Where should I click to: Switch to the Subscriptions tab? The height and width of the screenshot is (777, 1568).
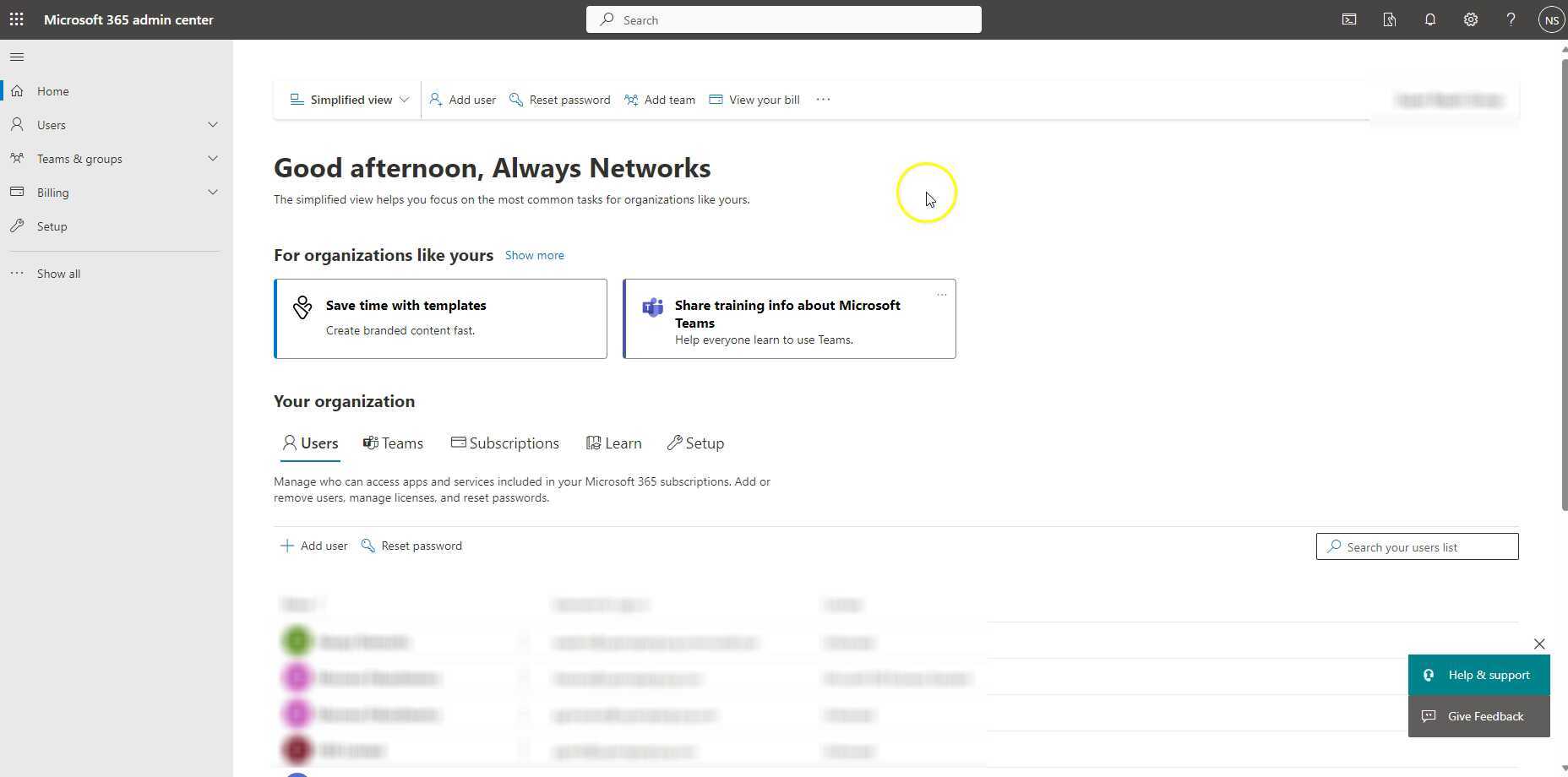point(504,443)
